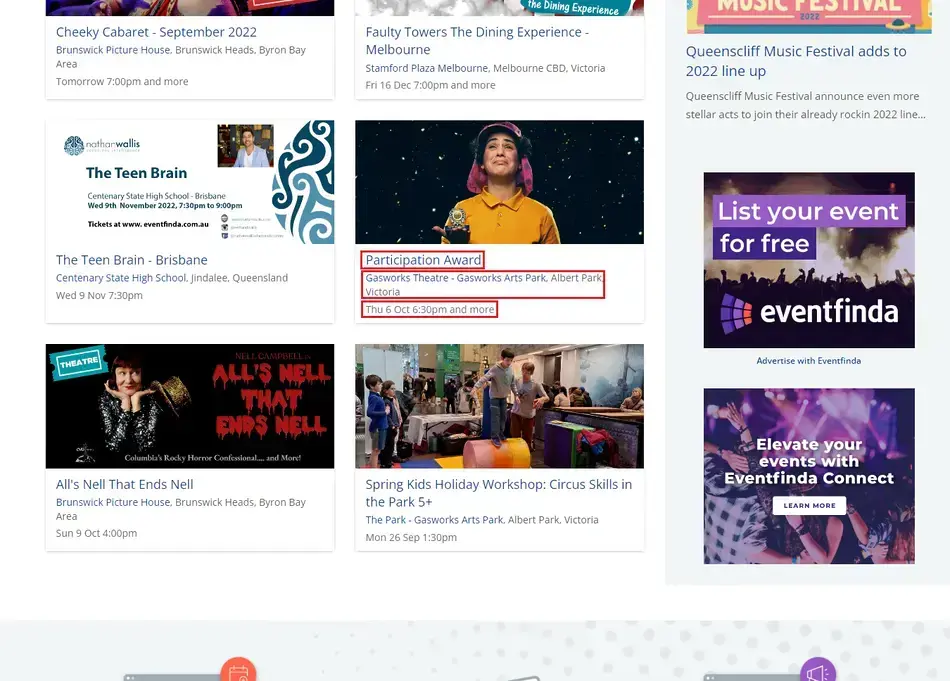The image size is (950, 681).
Task: Open the List your event for free banner
Action: 808,260
